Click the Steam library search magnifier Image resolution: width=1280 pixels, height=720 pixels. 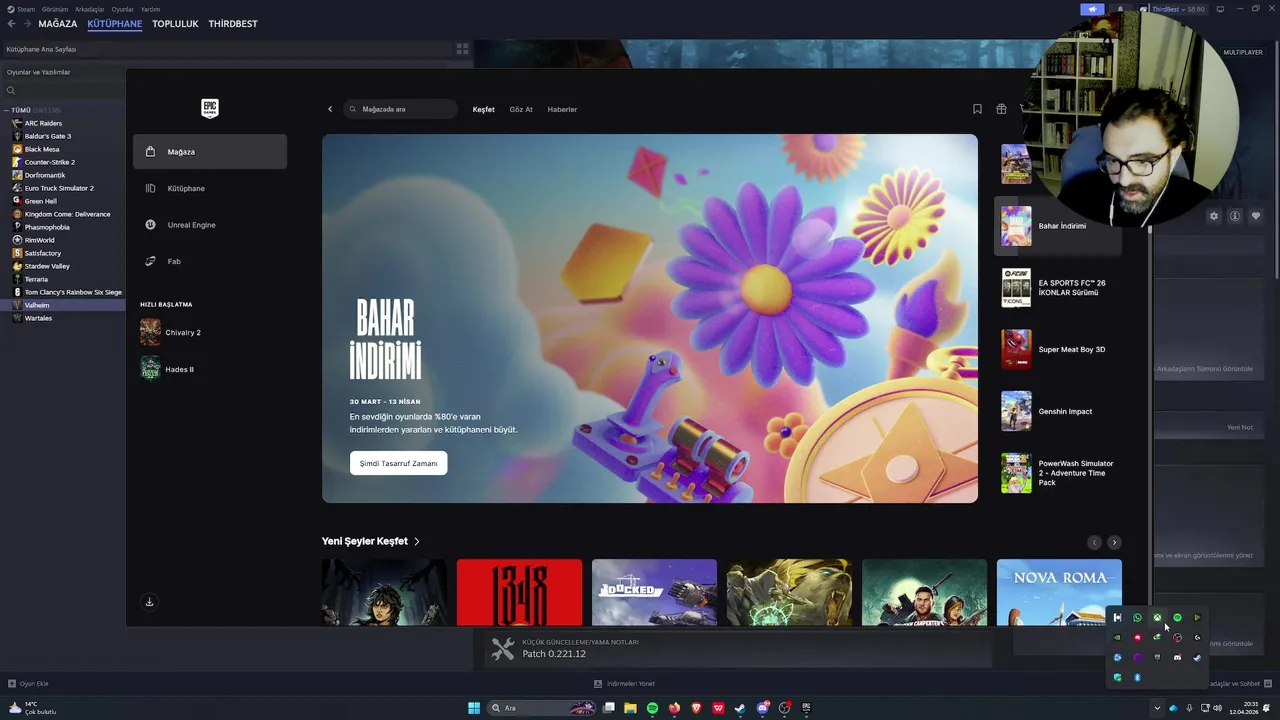pyautogui.click(x=11, y=90)
